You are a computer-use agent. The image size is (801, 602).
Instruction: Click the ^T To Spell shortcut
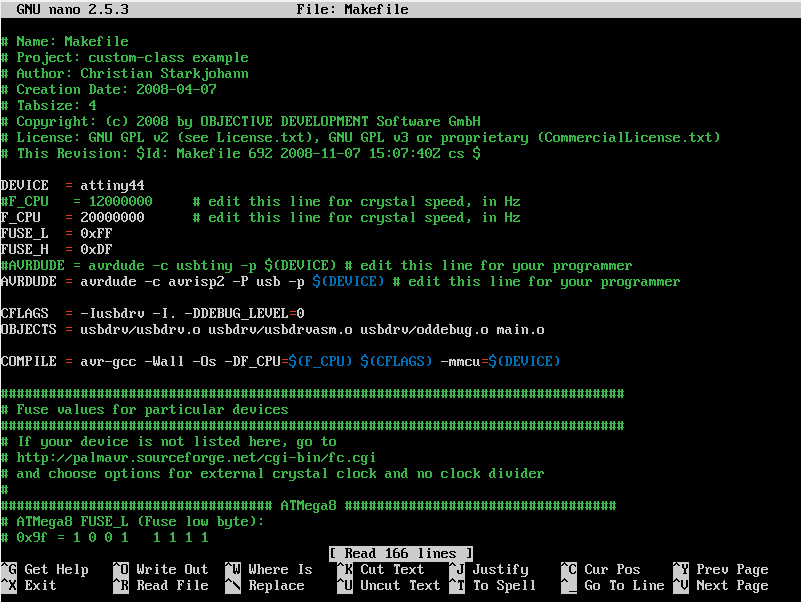pyautogui.click(x=492, y=586)
